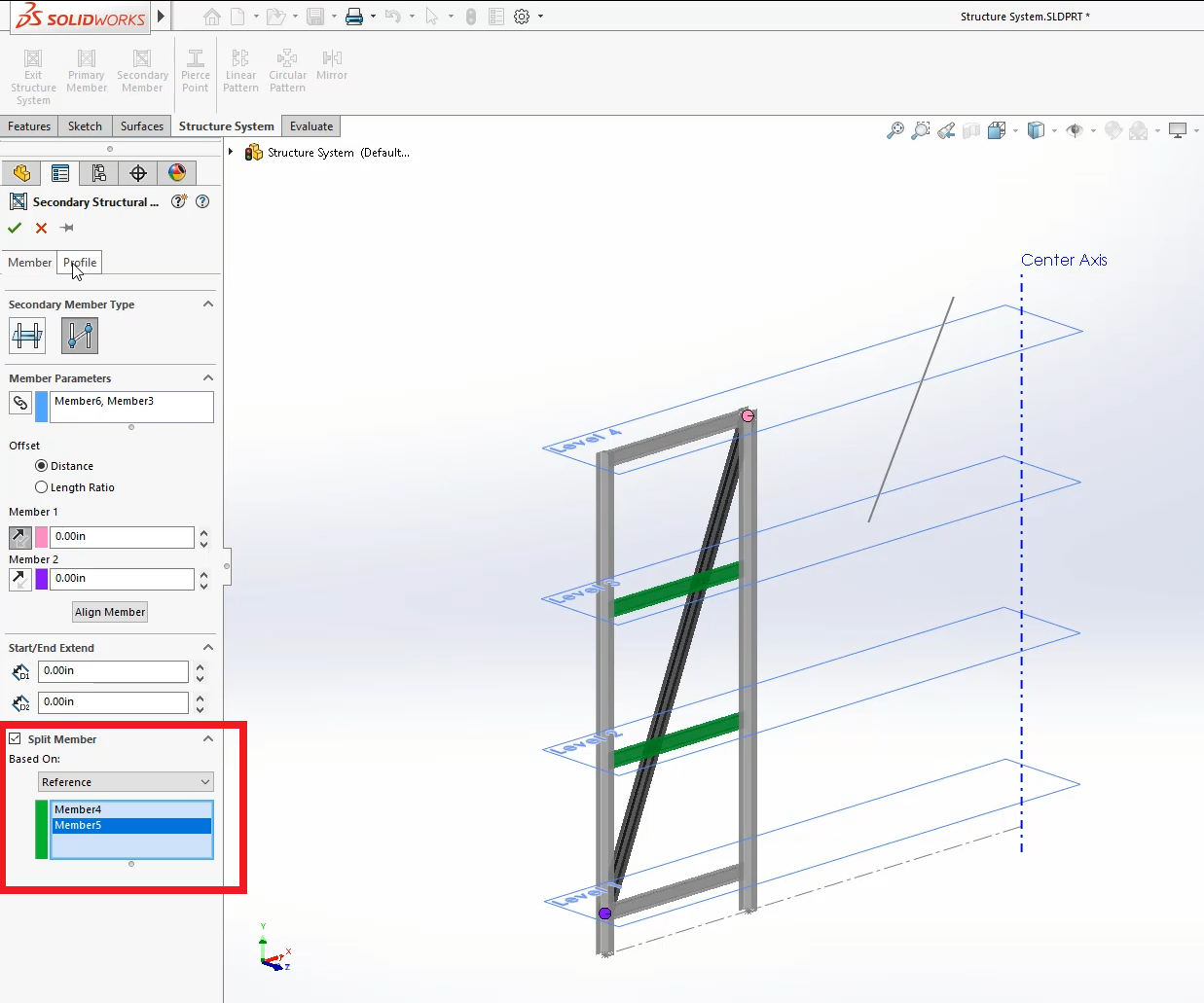Click the green OK checkmark
The width and height of the screenshot is (1204, 1003).
point(15,228)
